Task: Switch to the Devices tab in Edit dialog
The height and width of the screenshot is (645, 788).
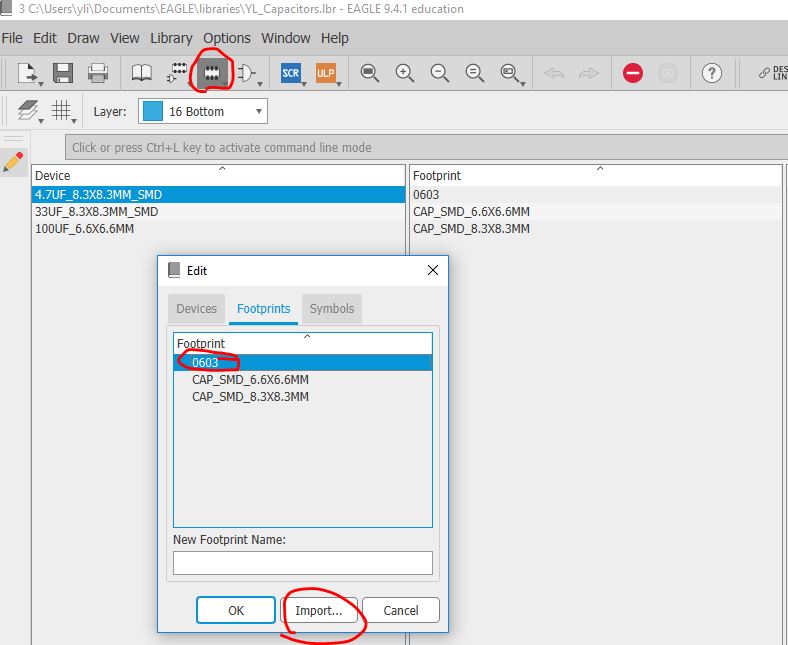Action: tap(196, 308)
